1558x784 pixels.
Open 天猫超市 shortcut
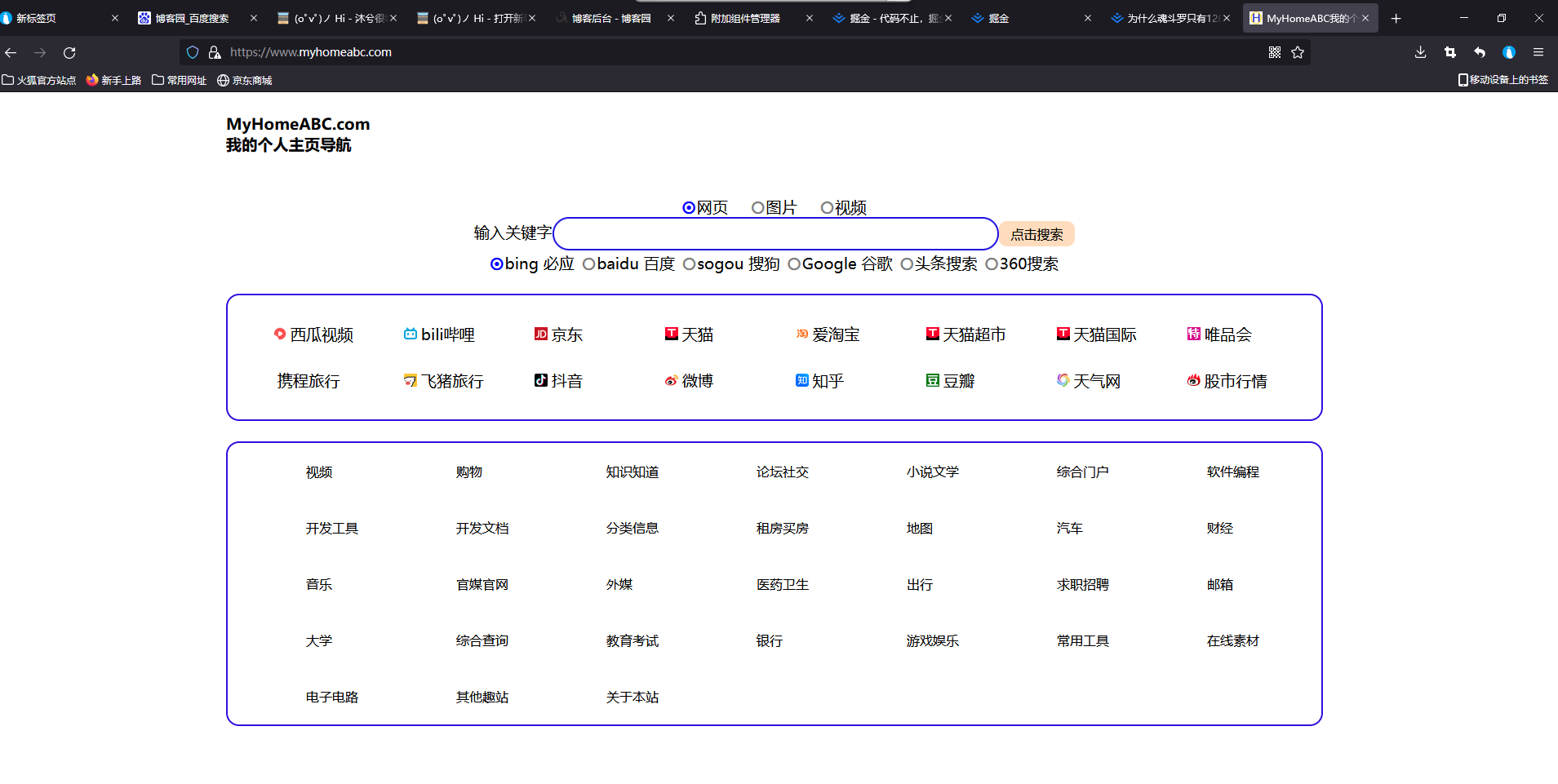click(x=966, y=334)
